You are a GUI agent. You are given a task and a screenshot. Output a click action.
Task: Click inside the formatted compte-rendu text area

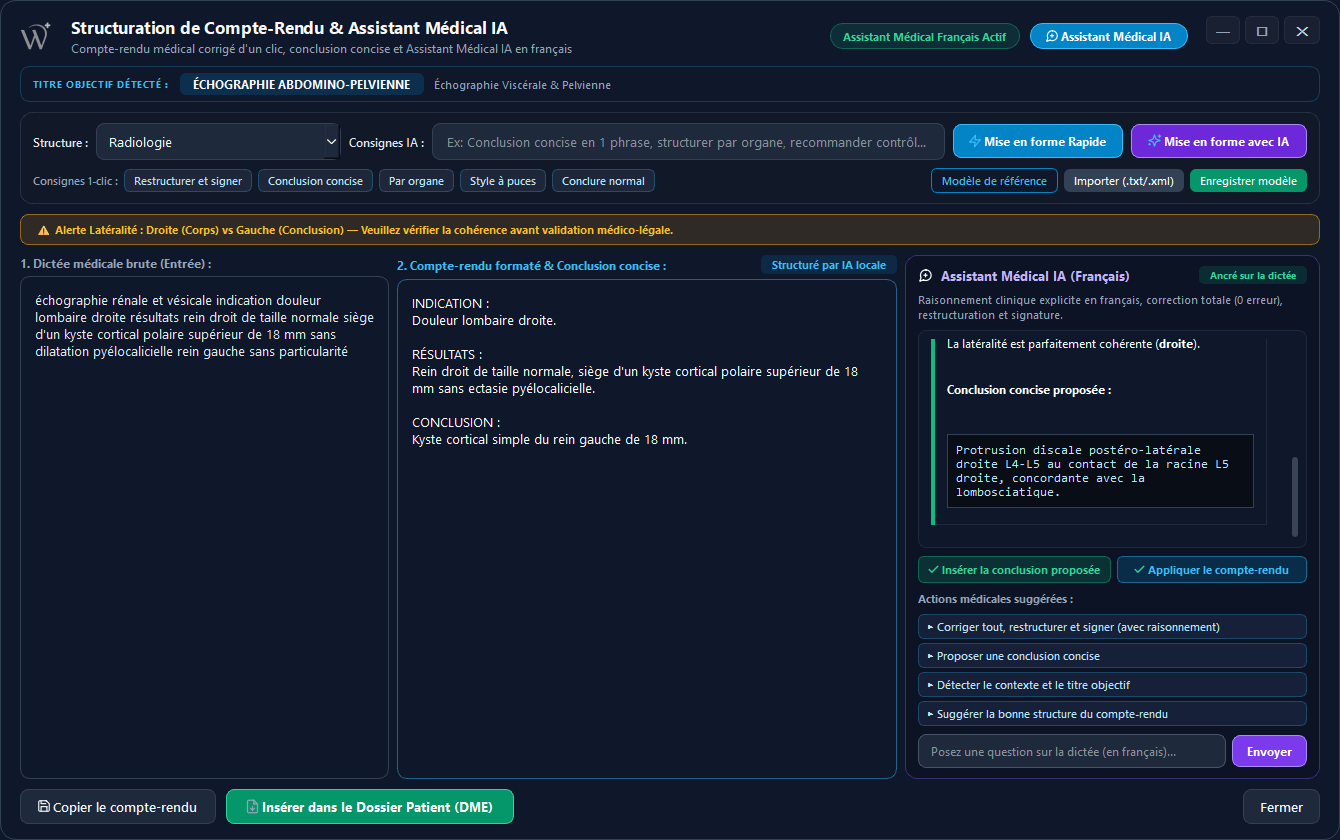click(647, 528)
